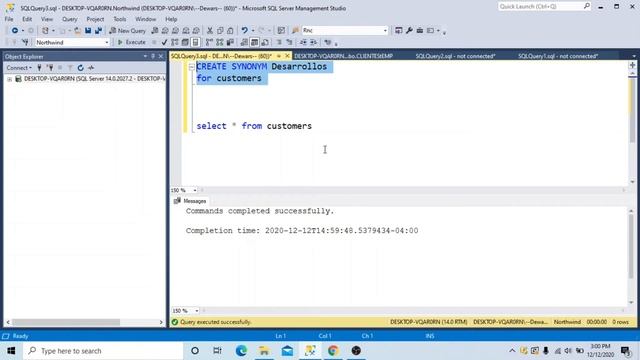Open the Edit menu

coord(27,19)
